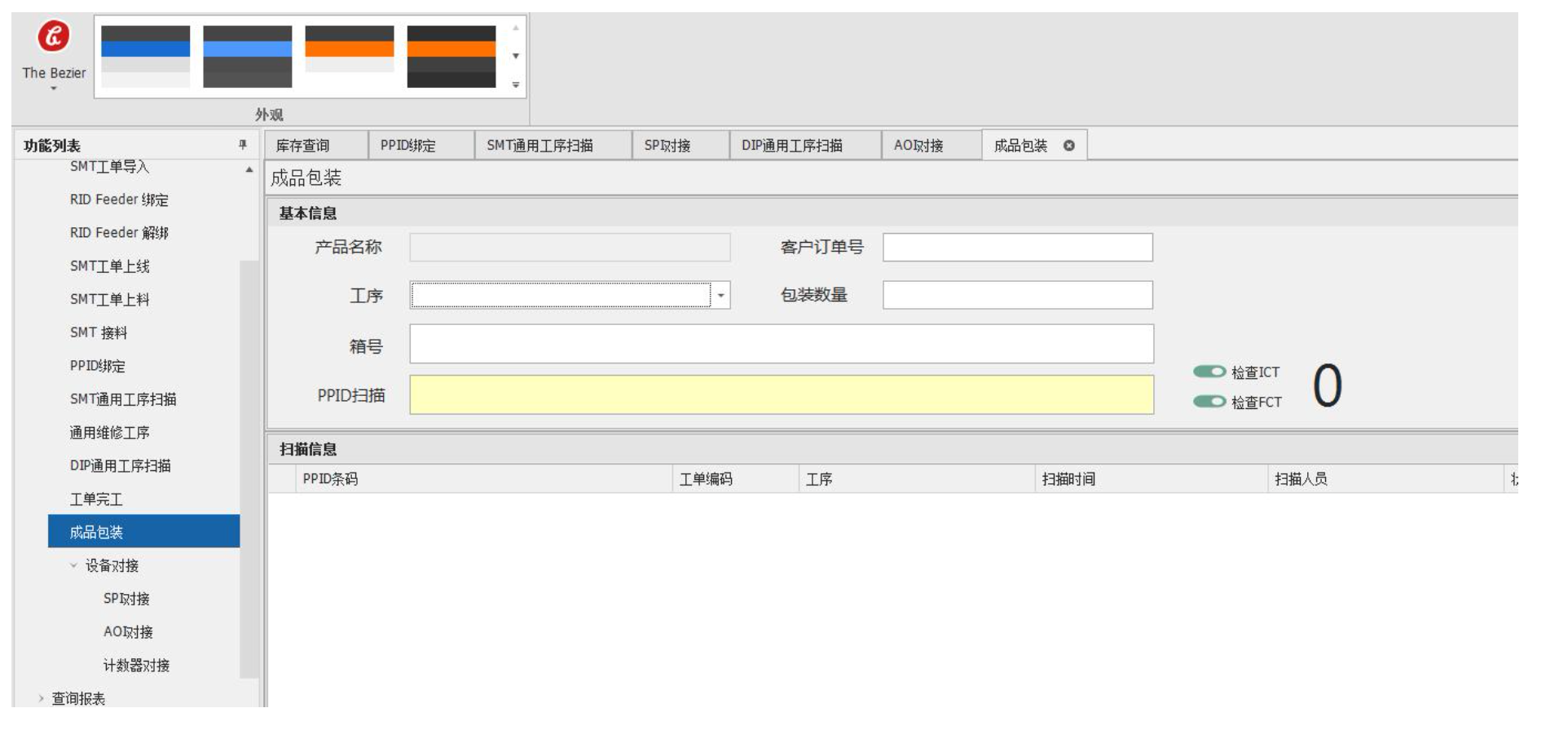
Task: Expand the theme gallery more-options arrow
Action: [x=516, y=85]
